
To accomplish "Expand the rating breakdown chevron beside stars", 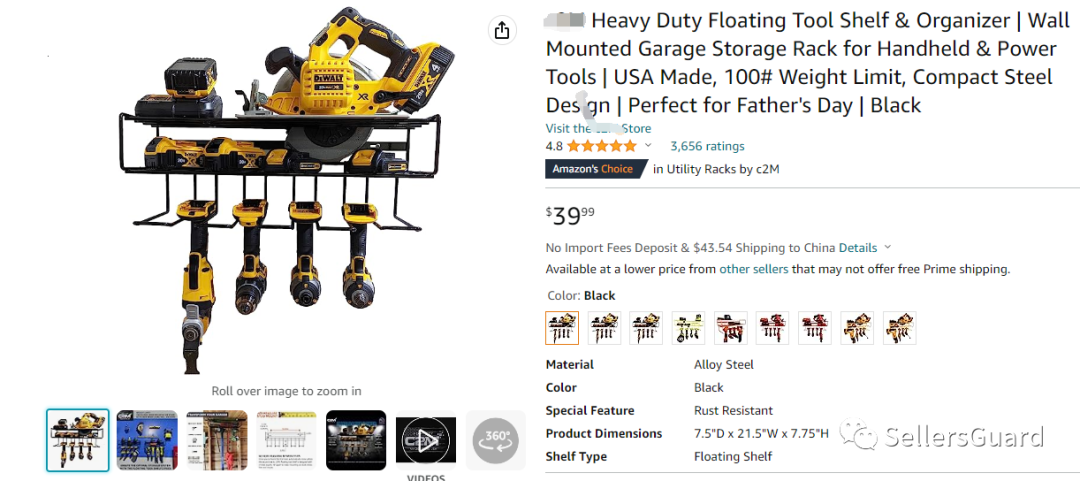I will coord(648,146).
